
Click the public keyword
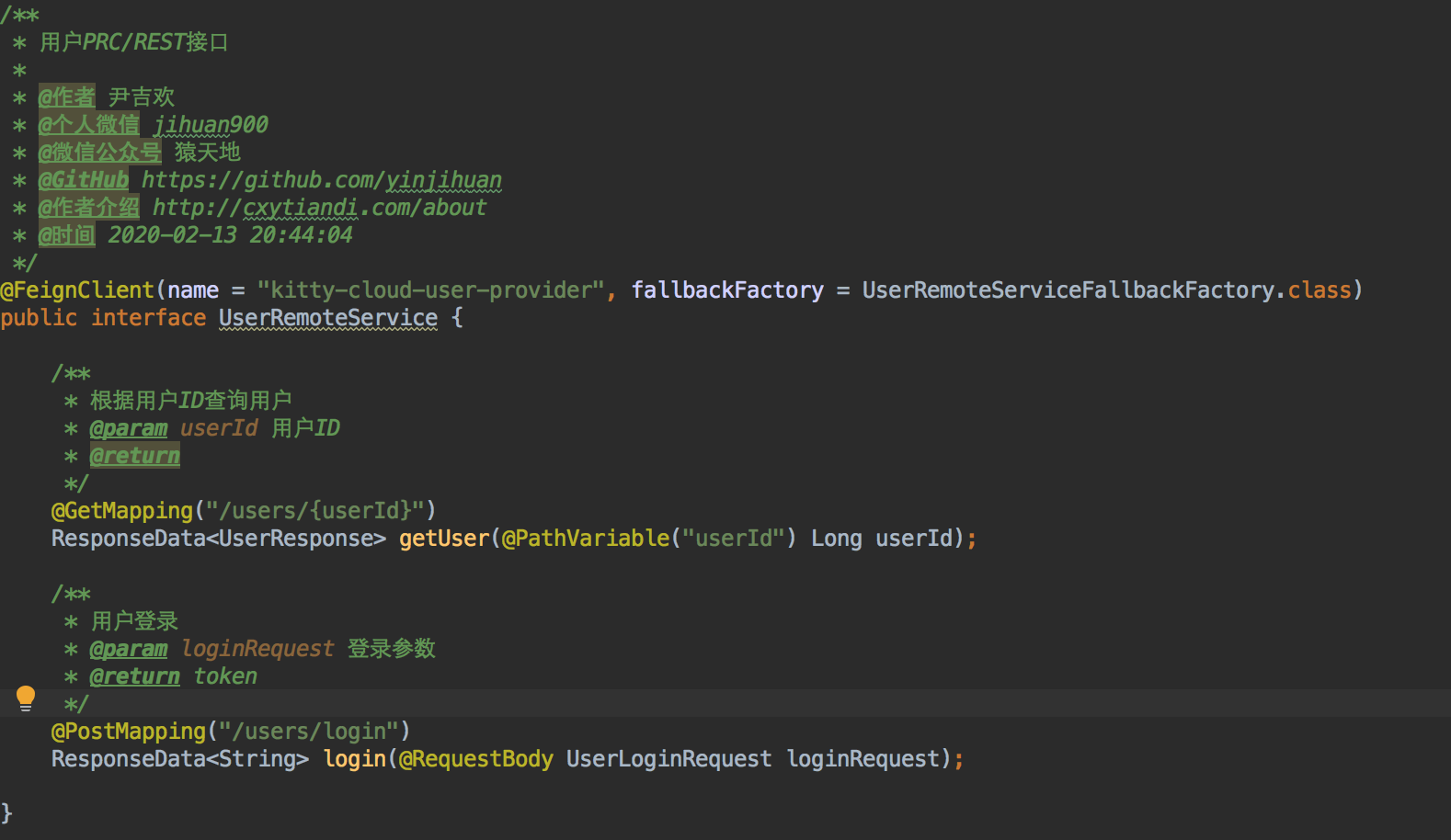coord(39,318)
